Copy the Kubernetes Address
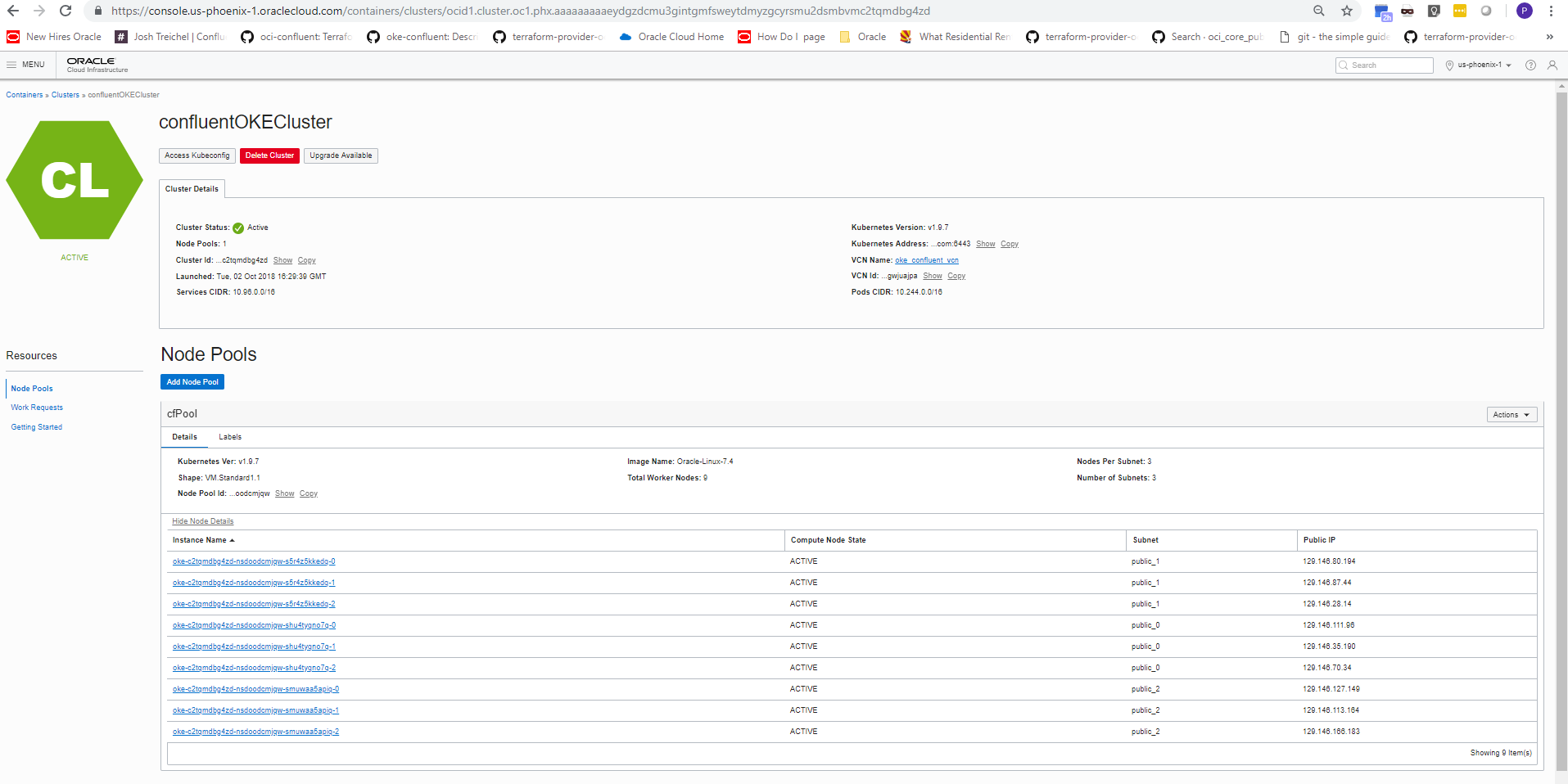 coord(1010,244)
